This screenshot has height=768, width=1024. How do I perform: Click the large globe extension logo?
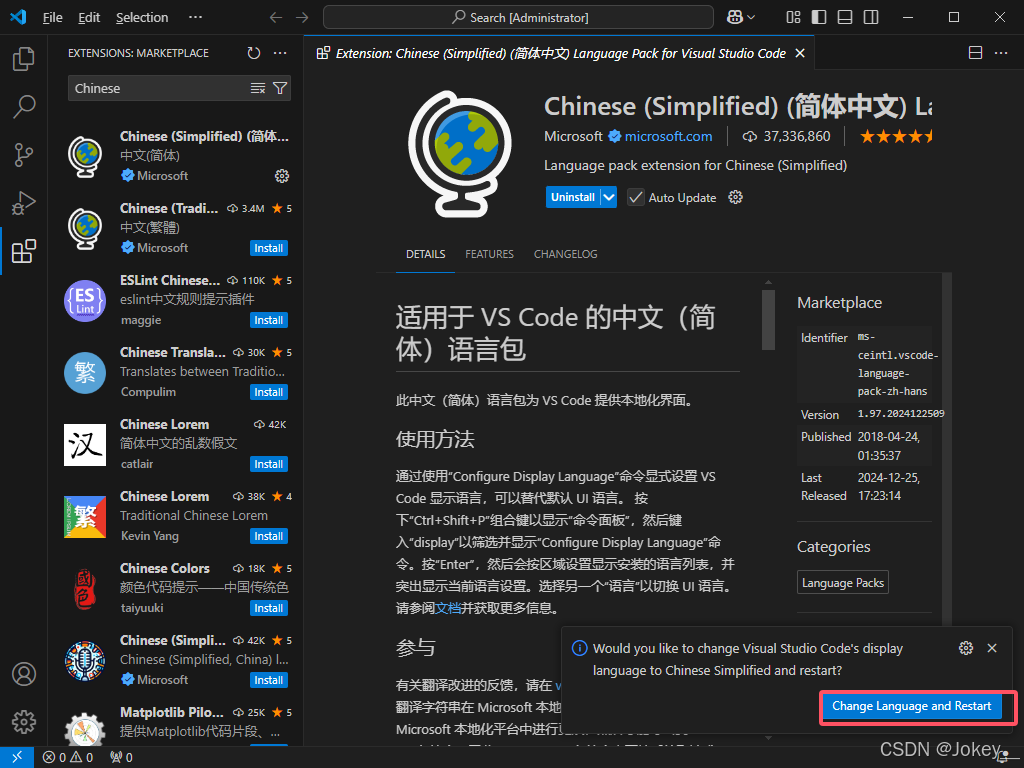point(460,153)
